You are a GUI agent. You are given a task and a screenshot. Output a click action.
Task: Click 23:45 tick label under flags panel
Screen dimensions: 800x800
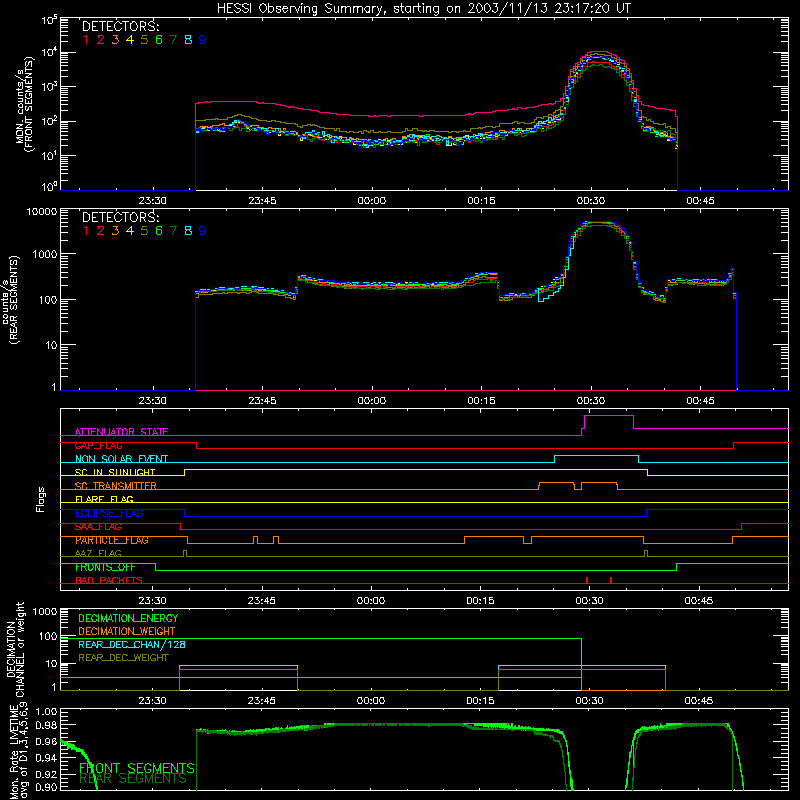tap(262, 601)
